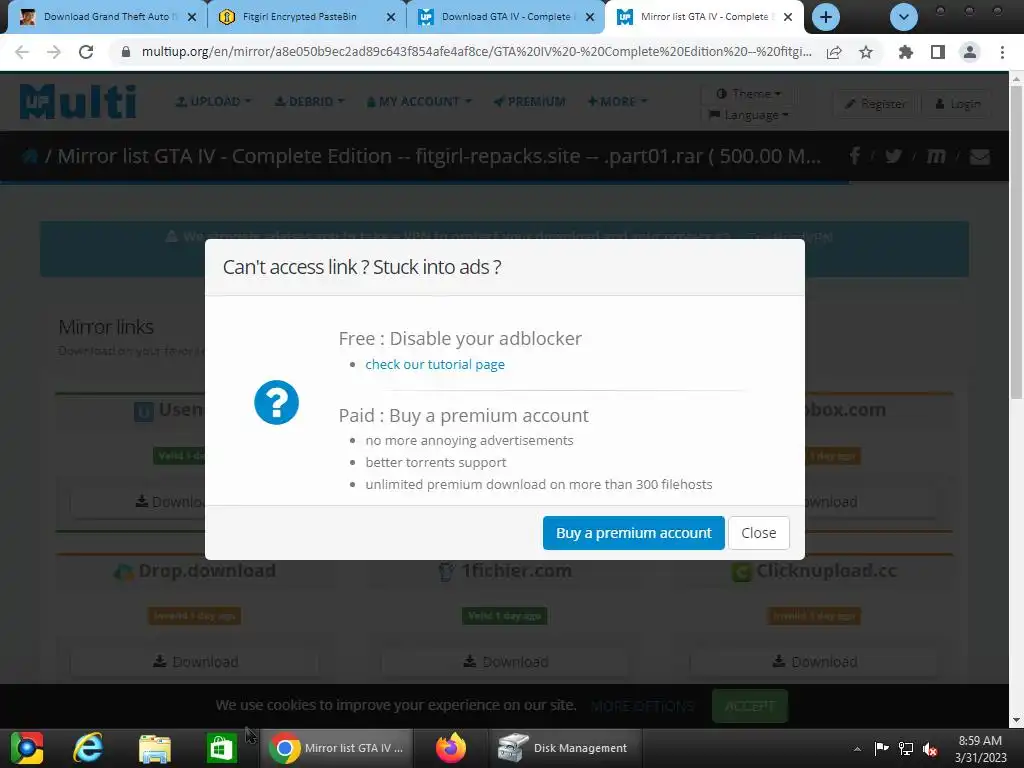Click the muted volume tray icon
The width and height of the screenshot is (1024, 768).
point(930,749)
